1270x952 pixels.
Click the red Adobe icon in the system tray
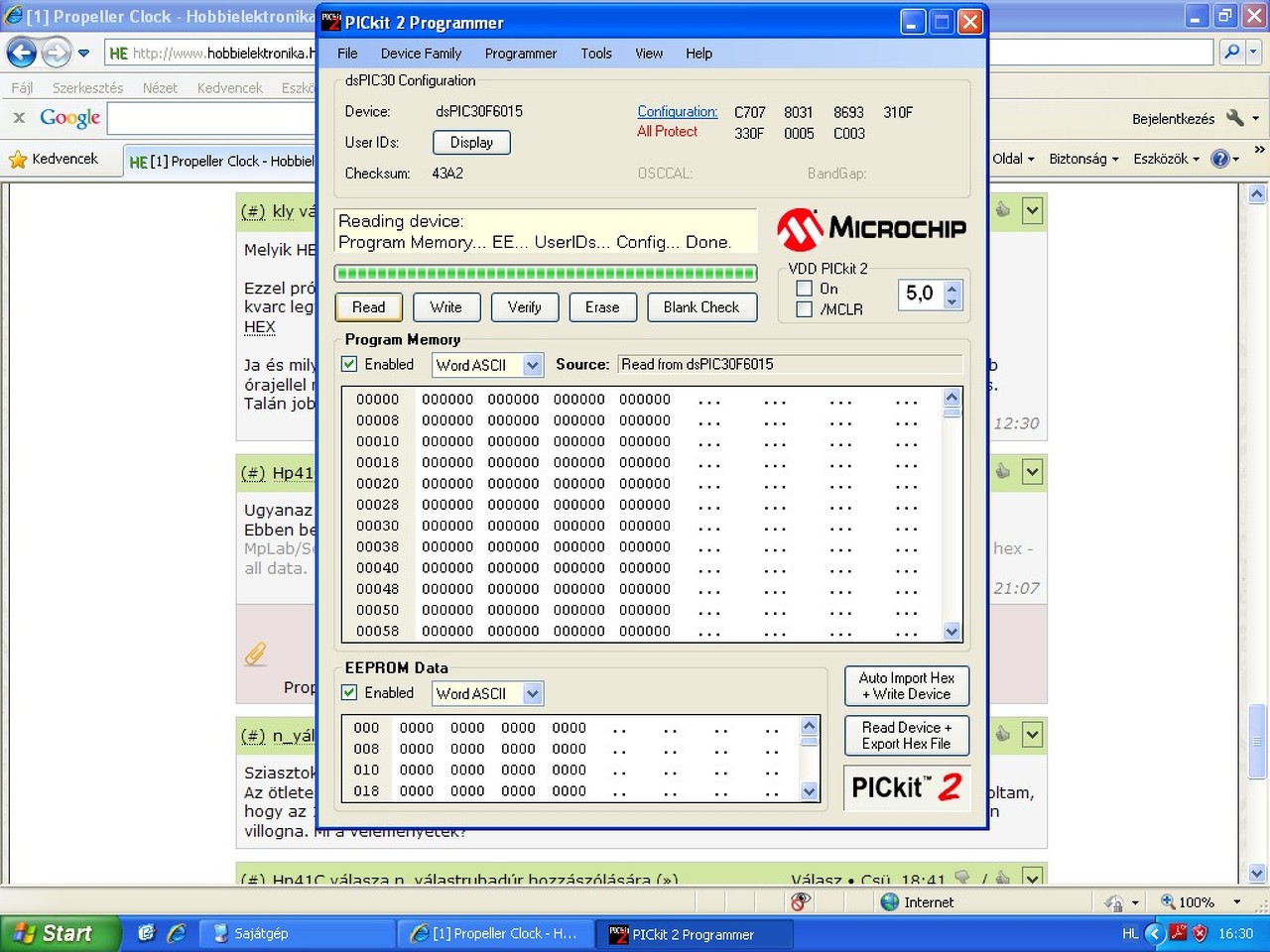[1178, 933]
